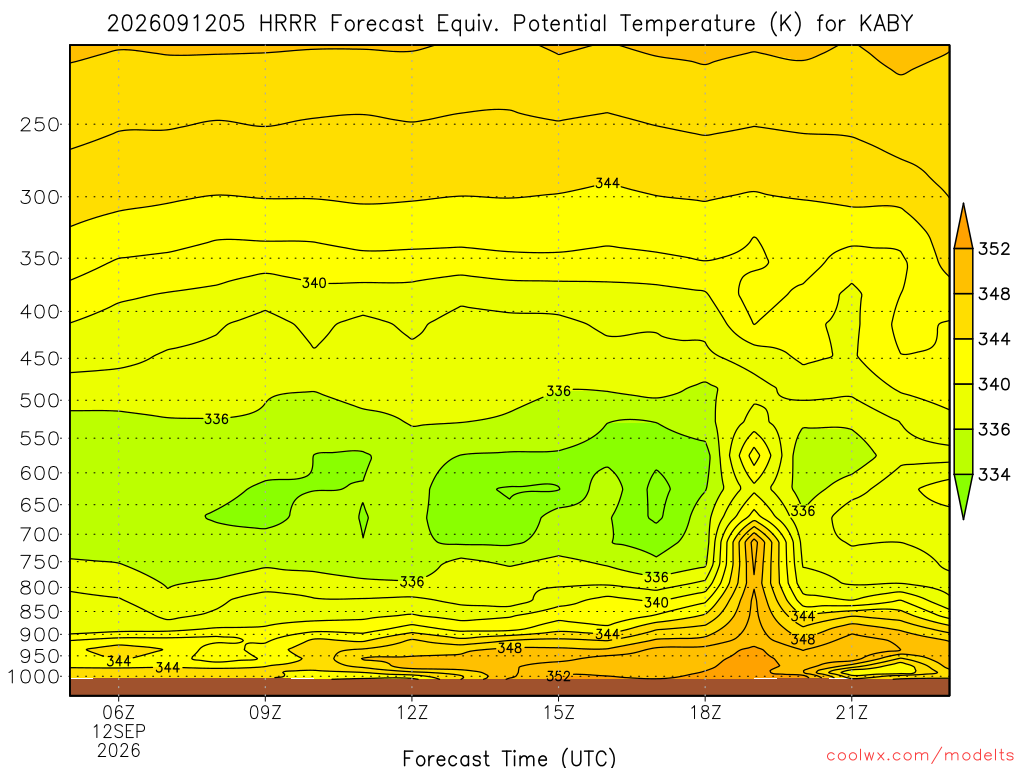Screen dimensions: 1024x768
Task: Click the 09Z forecast time tick
Action: click(x=265, y=712)
